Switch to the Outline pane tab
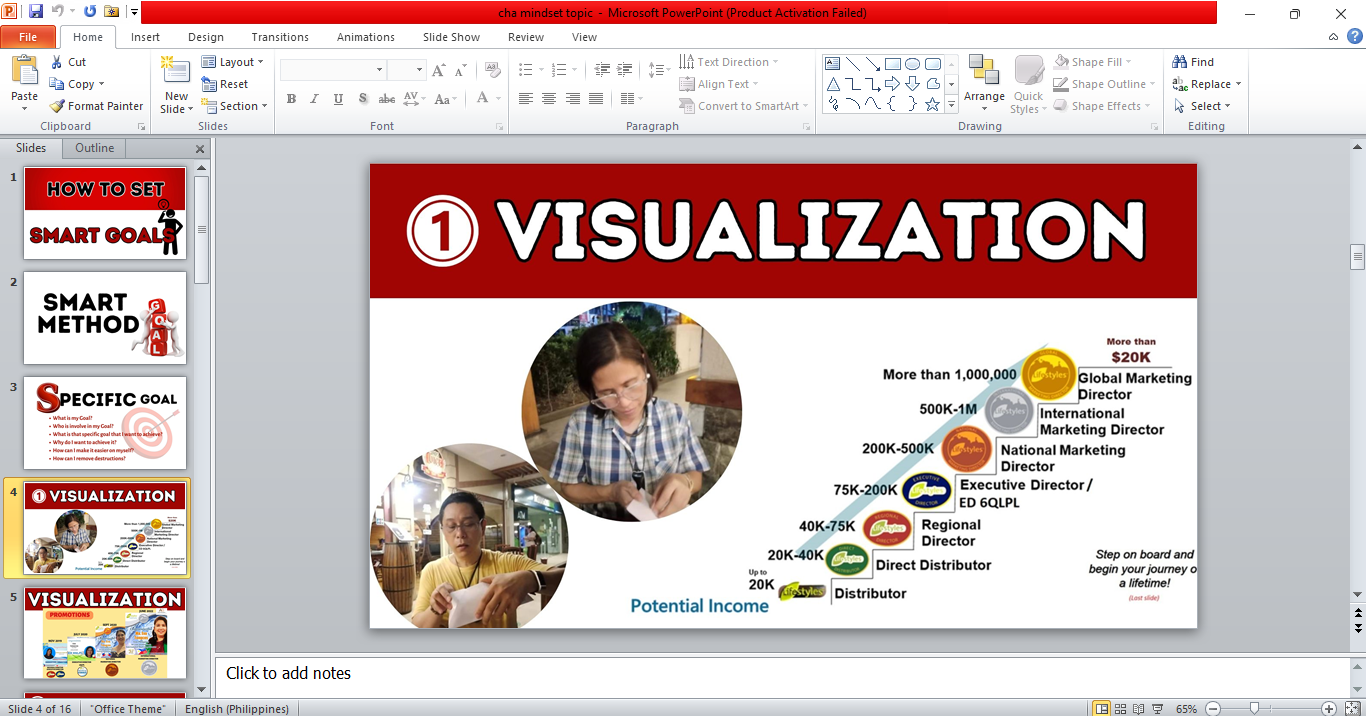This screenshot has width=1366, height=716. (x=95, y=148)
